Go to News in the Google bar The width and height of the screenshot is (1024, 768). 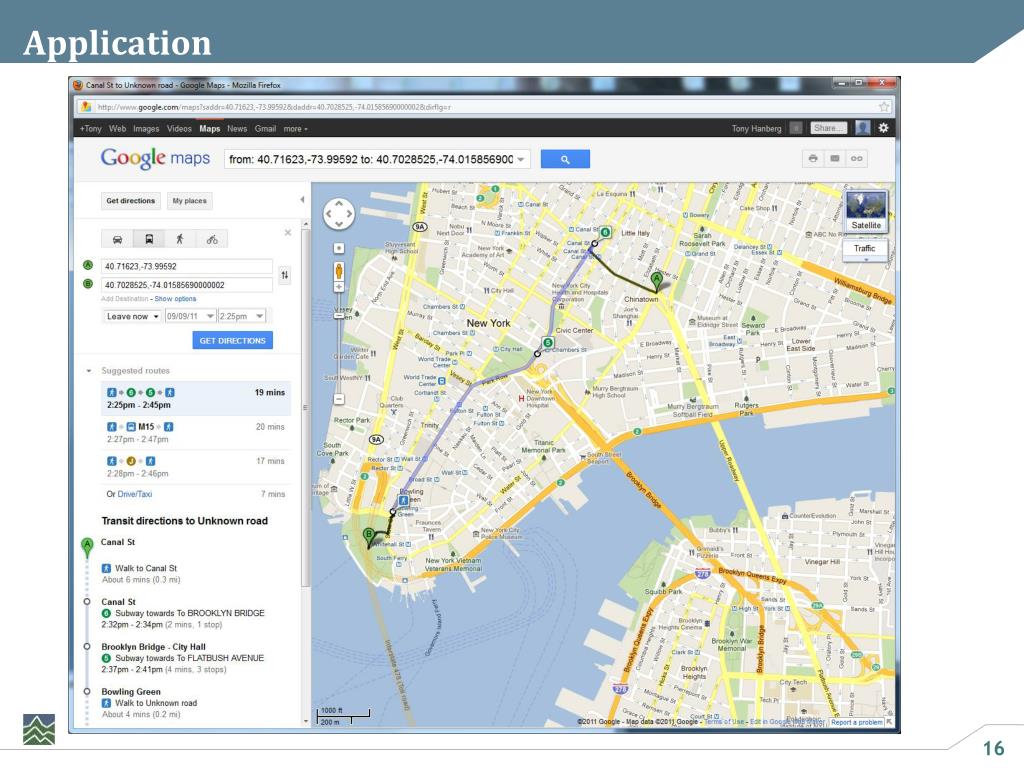coord(237,129)
